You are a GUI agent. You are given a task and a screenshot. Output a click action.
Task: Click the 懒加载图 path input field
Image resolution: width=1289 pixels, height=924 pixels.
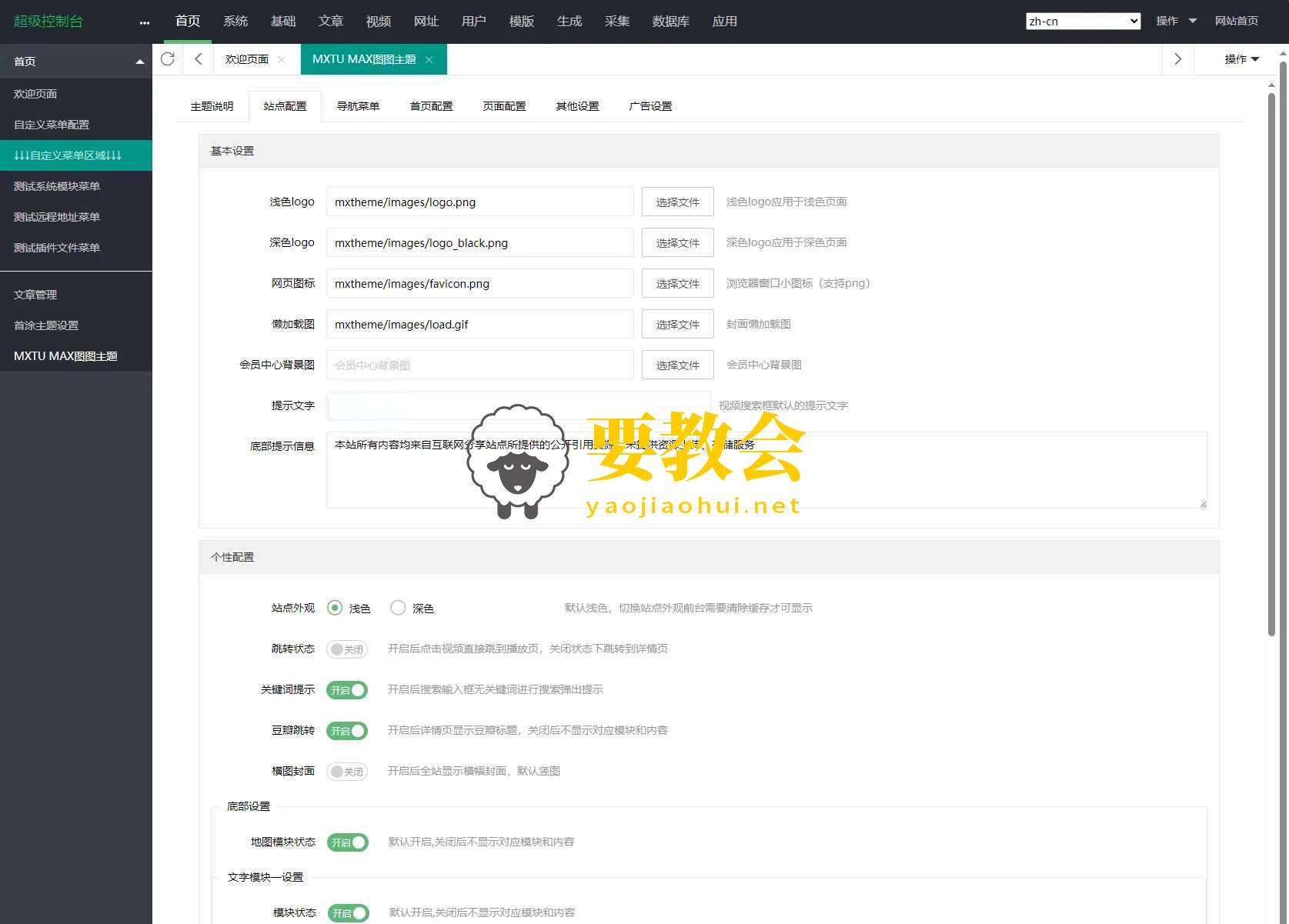pyautogui.click(x=480, y=325)
